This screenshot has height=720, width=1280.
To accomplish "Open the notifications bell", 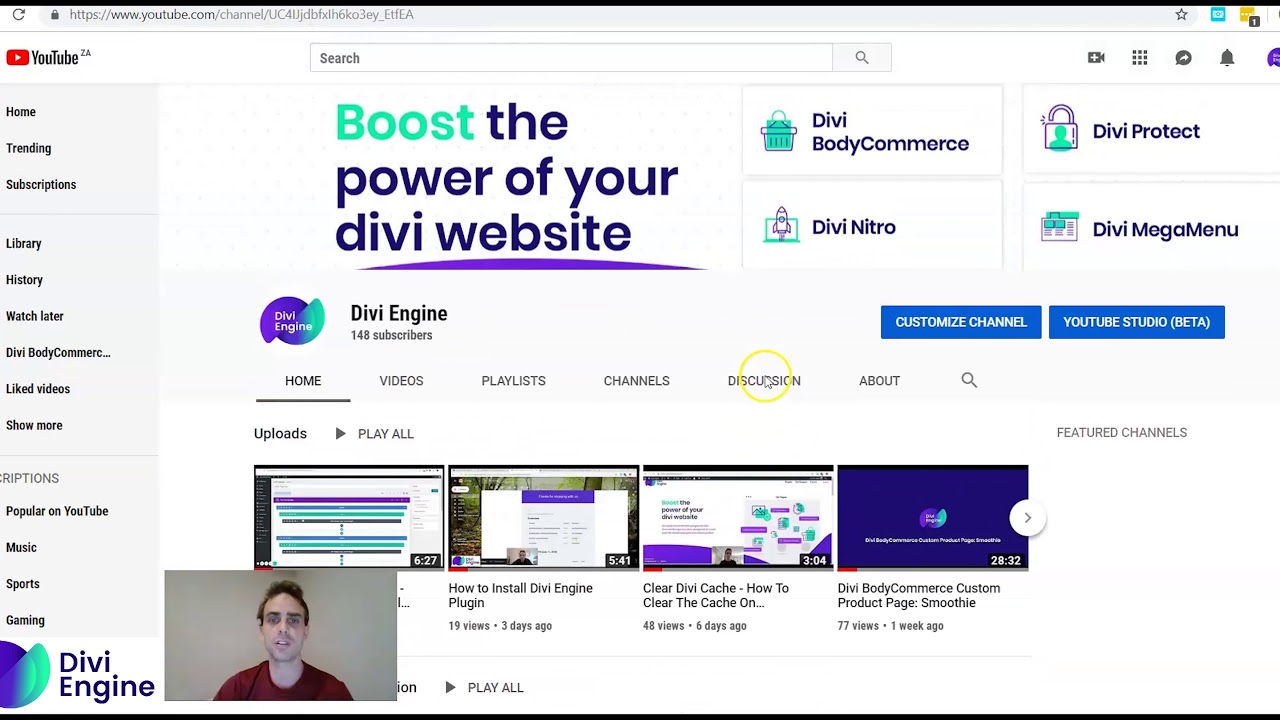I will [x=1227, y=58].
